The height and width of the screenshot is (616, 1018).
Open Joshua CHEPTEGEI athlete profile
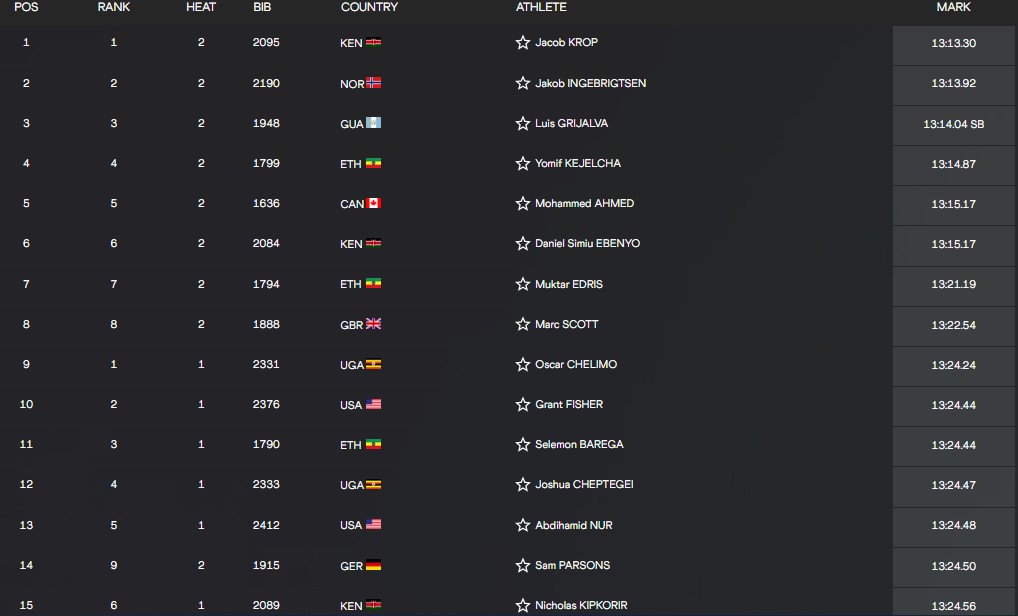584,484
